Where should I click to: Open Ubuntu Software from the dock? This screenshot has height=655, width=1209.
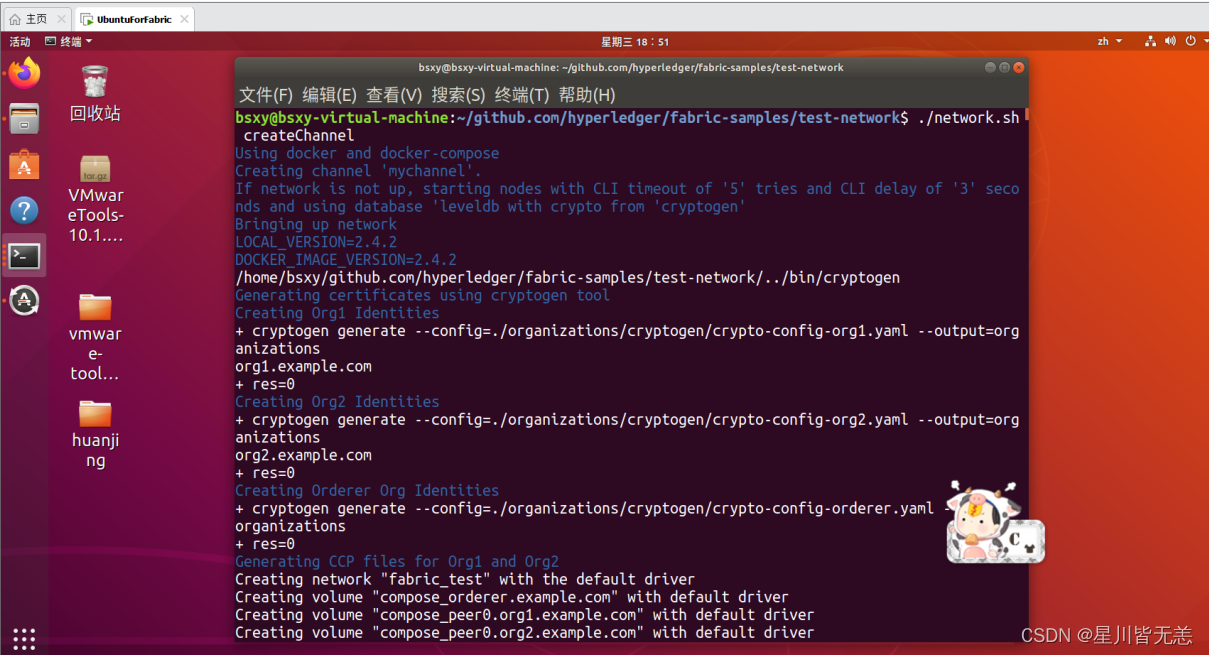pyautogui.click(x=24, y=164)
